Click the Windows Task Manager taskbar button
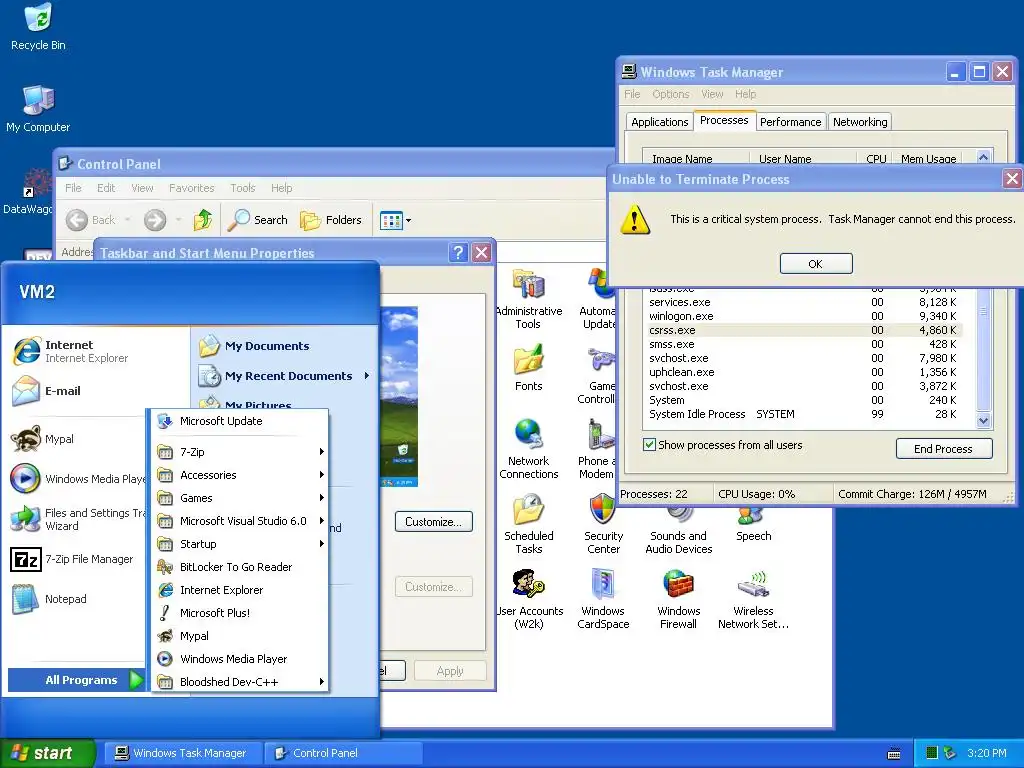 [182, 753]
